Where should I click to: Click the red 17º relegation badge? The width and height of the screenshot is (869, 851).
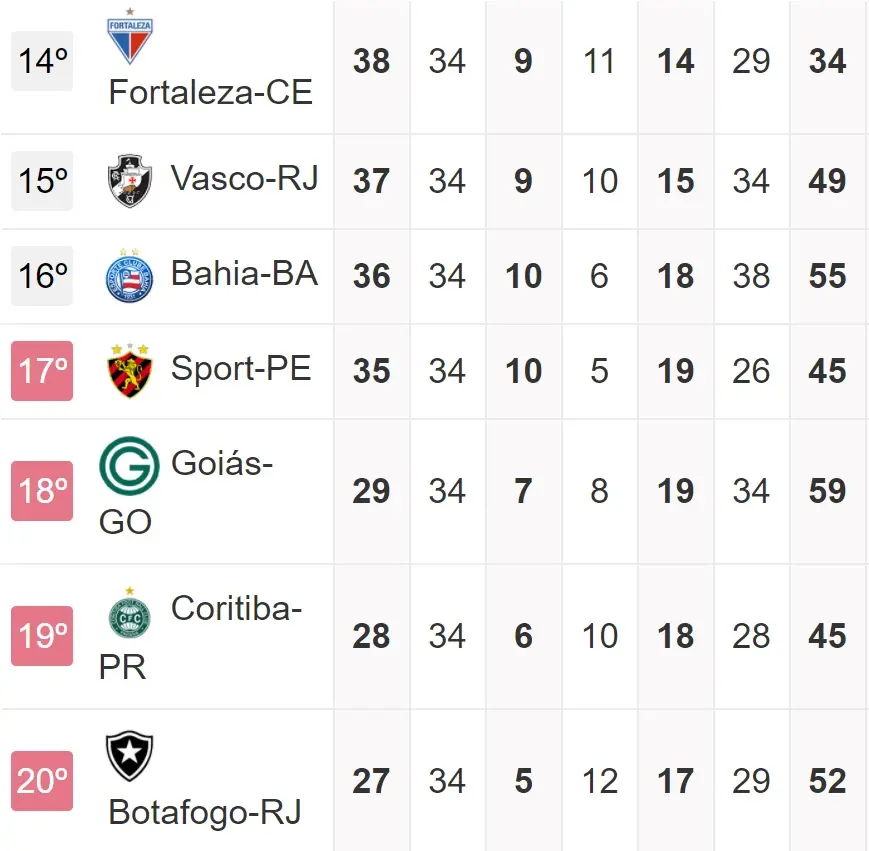coord(42,371)
